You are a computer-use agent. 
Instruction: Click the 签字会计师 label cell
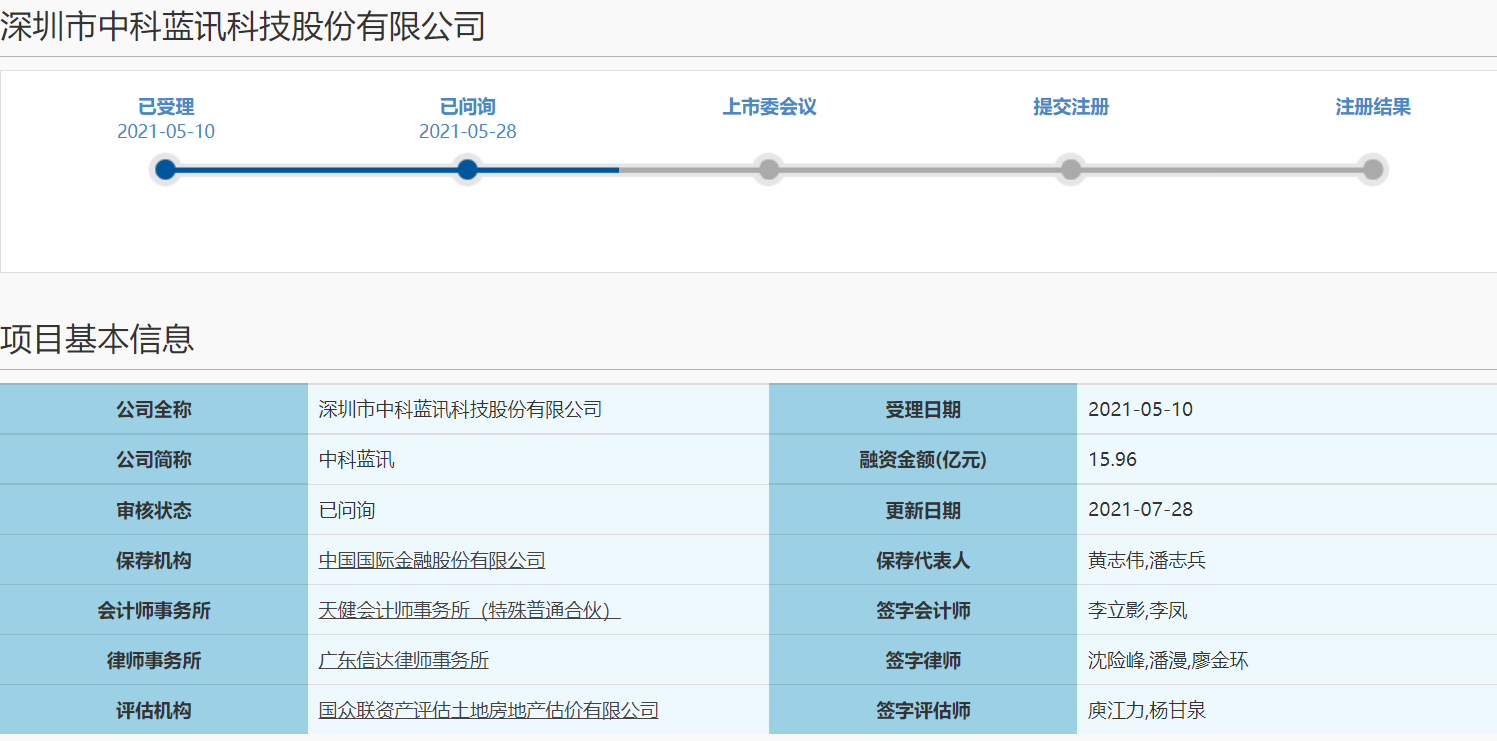tap(923, 610)
